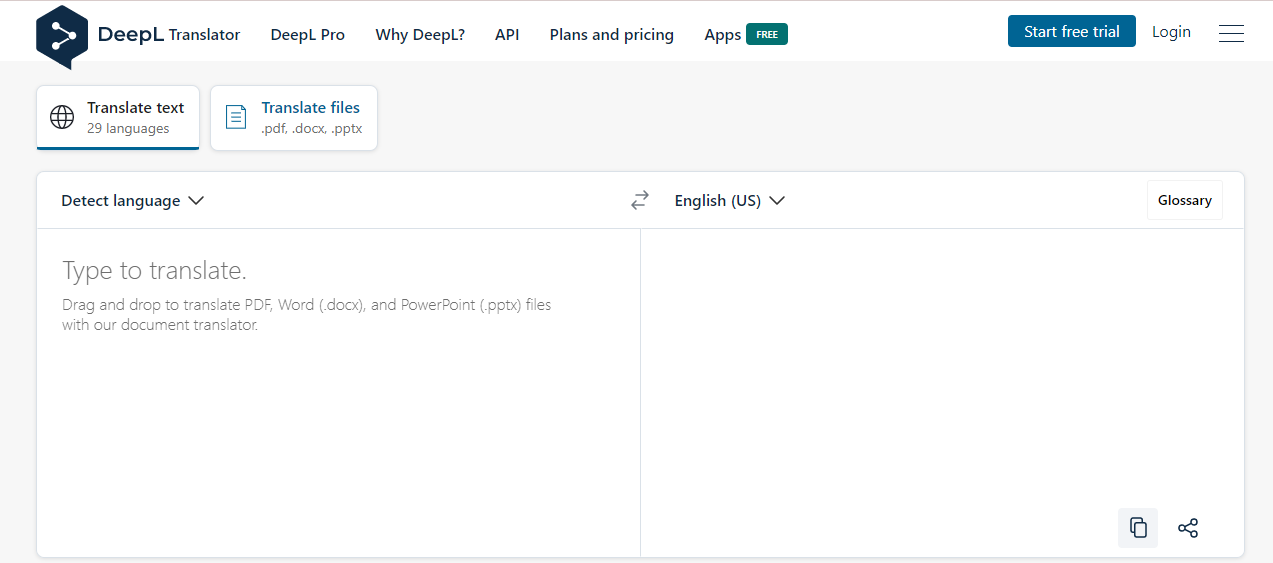Copy translation with the clipboard icon

tap(1138, 528)
